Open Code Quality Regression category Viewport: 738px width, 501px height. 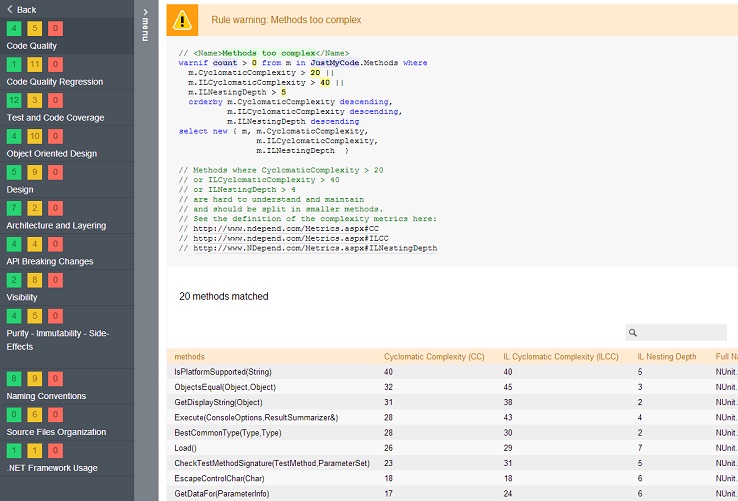(x=55, y=81)
